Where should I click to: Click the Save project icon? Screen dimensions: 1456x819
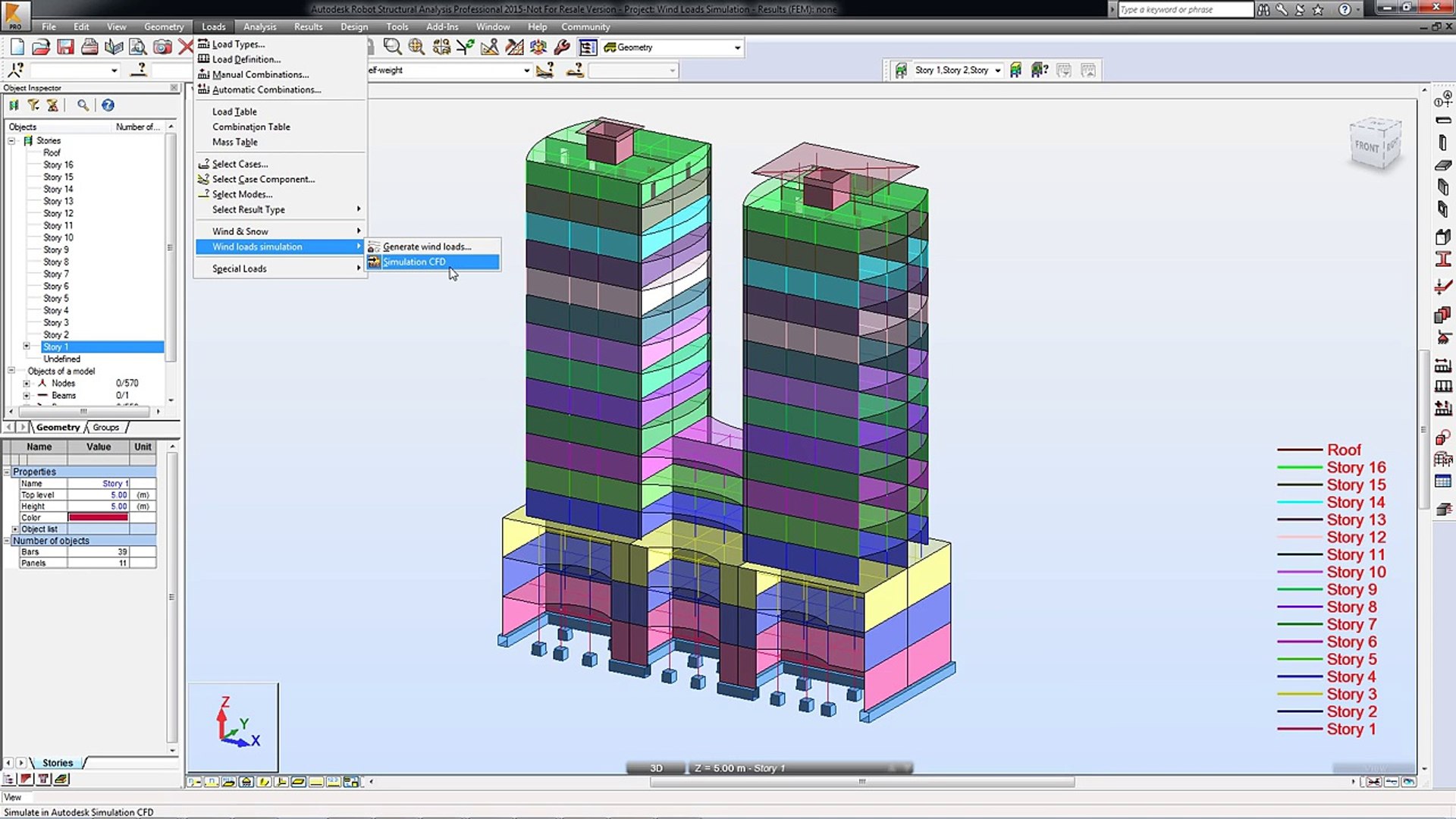[65, 47]
